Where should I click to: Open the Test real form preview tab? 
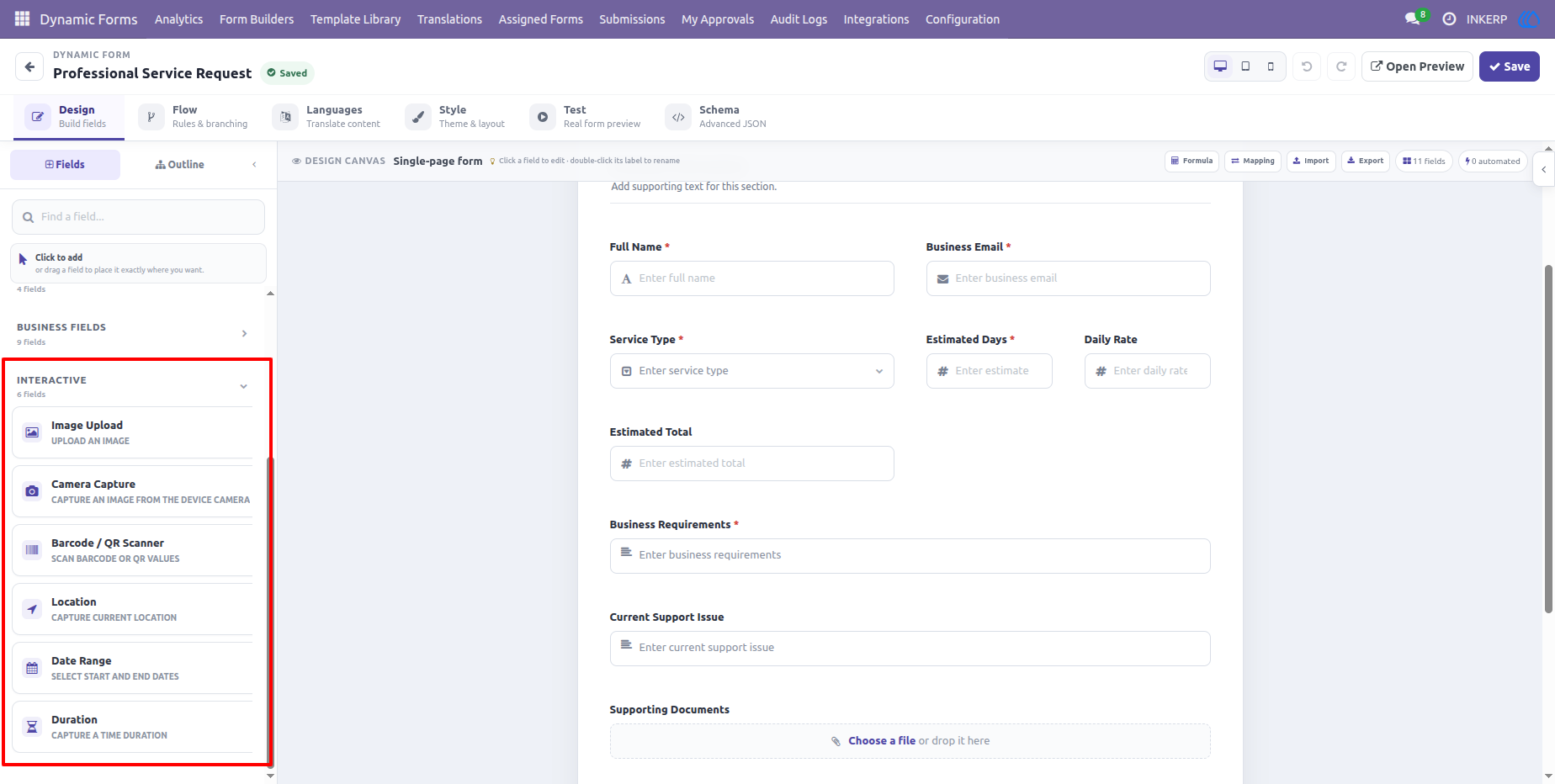click(586, 117)
